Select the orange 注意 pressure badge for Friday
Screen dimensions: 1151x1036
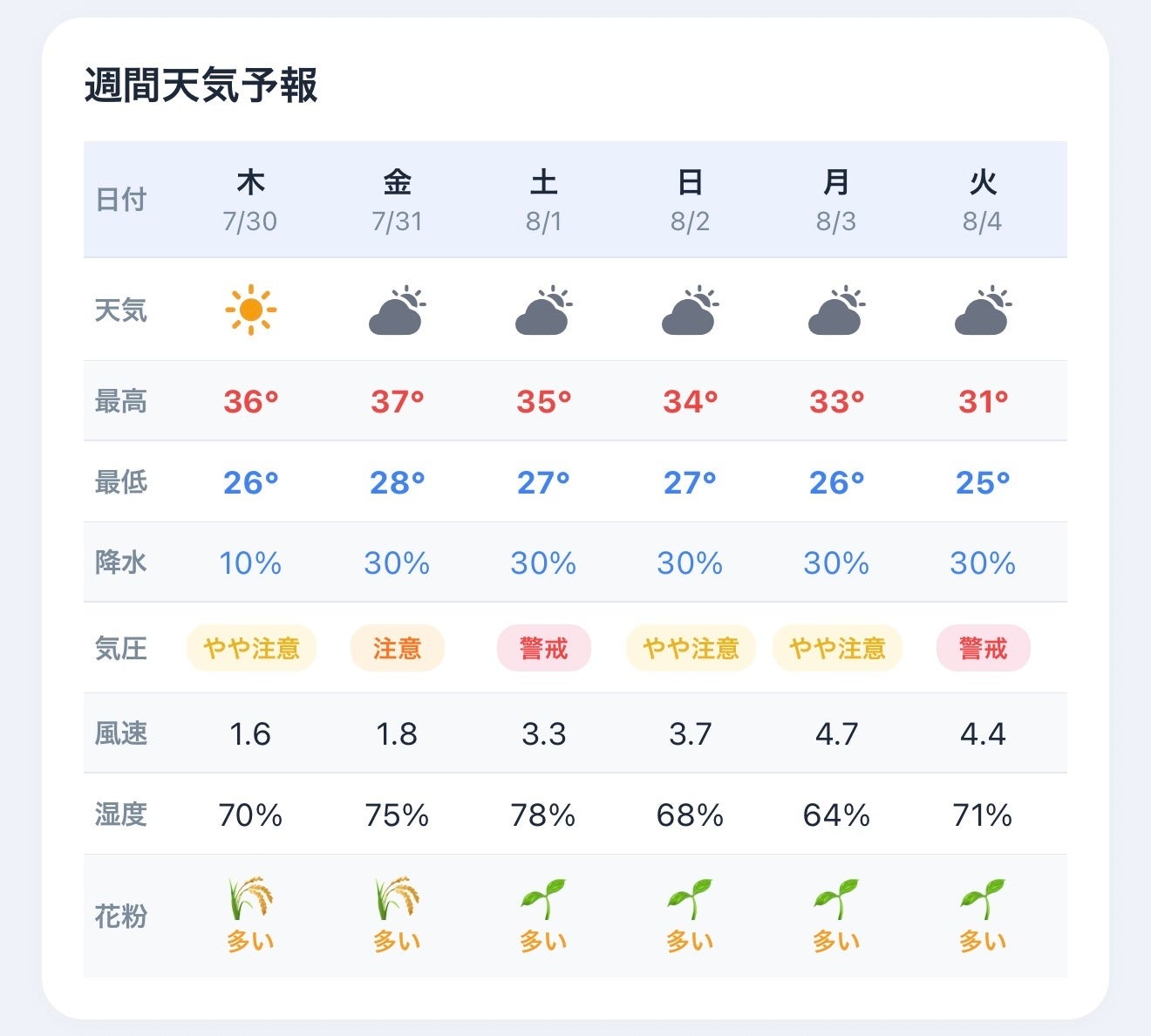(x=398, y=648)
